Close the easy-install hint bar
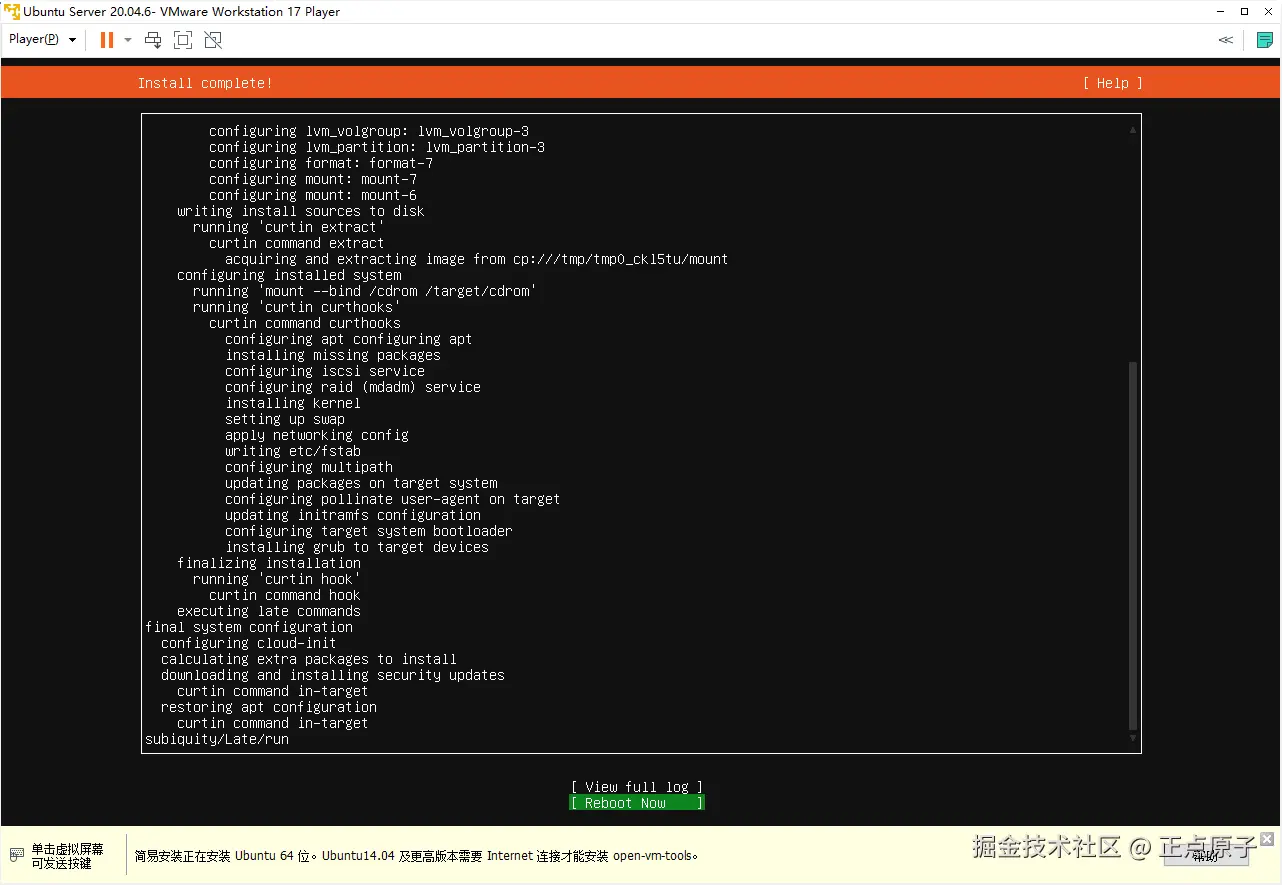Viewport: 1282px width, 885px height. click(1267, 839)
